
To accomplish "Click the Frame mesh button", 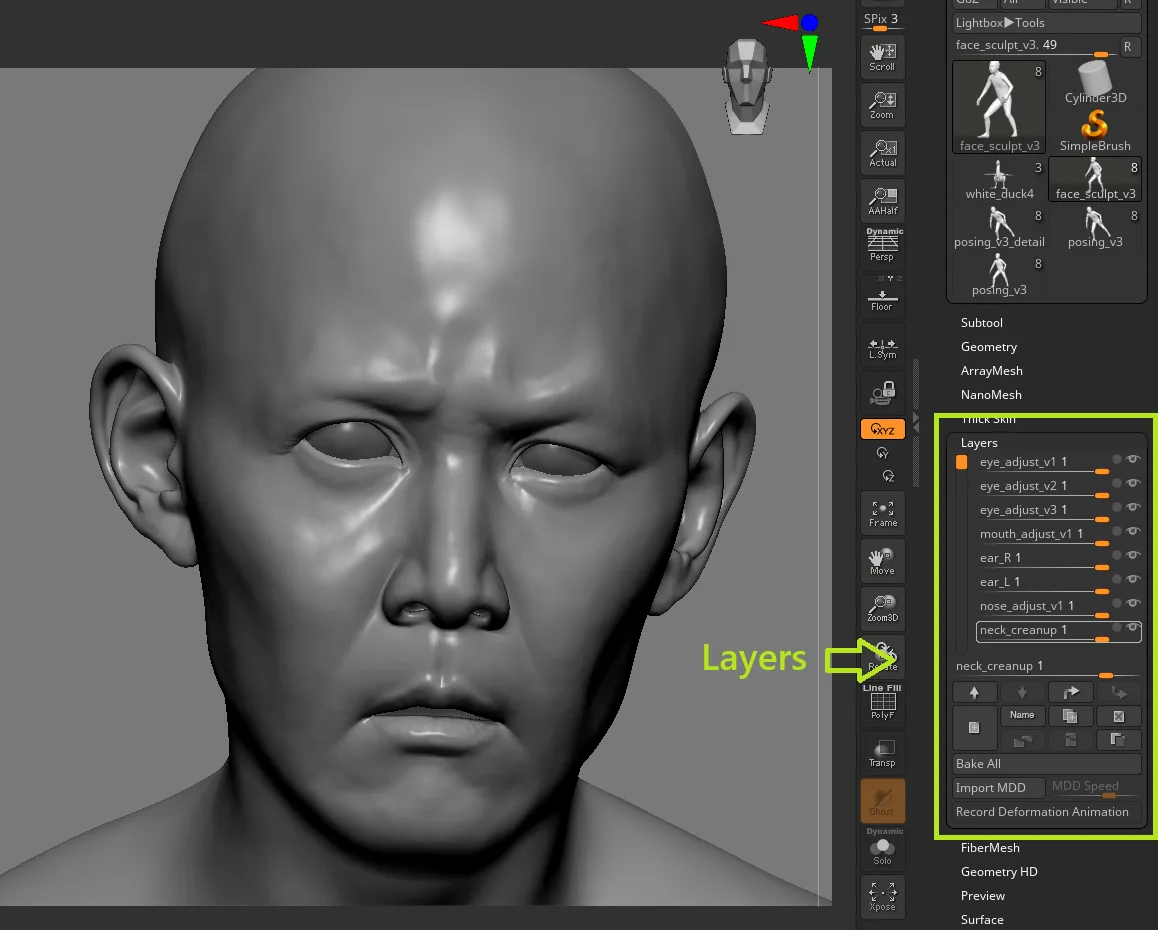I will 883,513.
